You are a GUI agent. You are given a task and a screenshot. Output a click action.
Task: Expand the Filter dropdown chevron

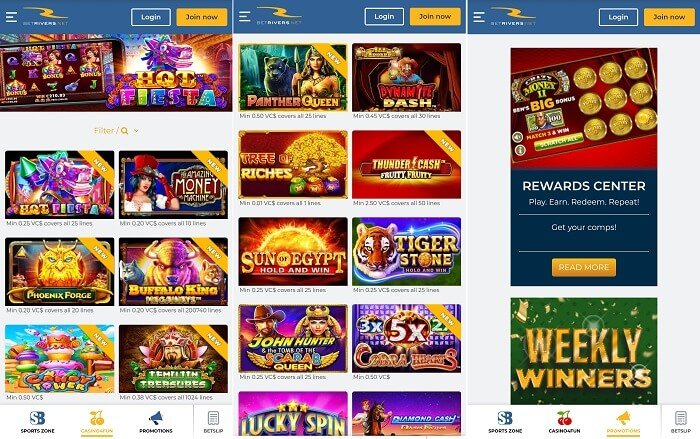(x=136, y=131)
